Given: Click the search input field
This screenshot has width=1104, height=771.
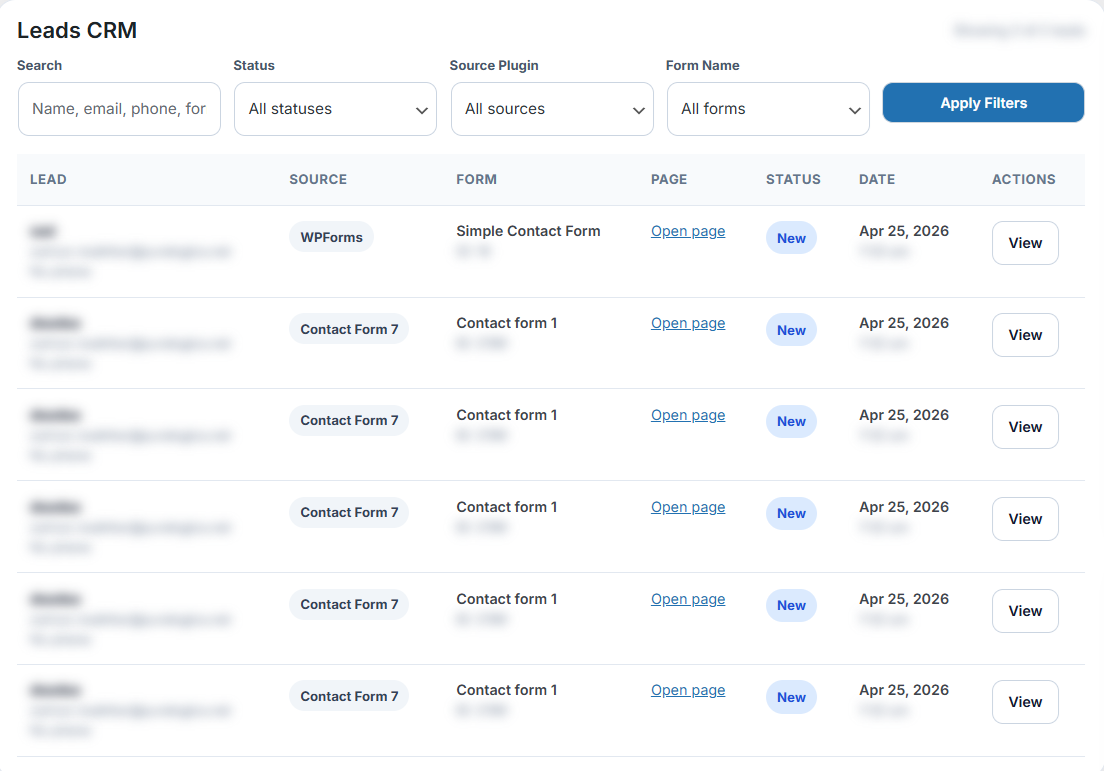Looking at the screenshot, I should [119, 109].
